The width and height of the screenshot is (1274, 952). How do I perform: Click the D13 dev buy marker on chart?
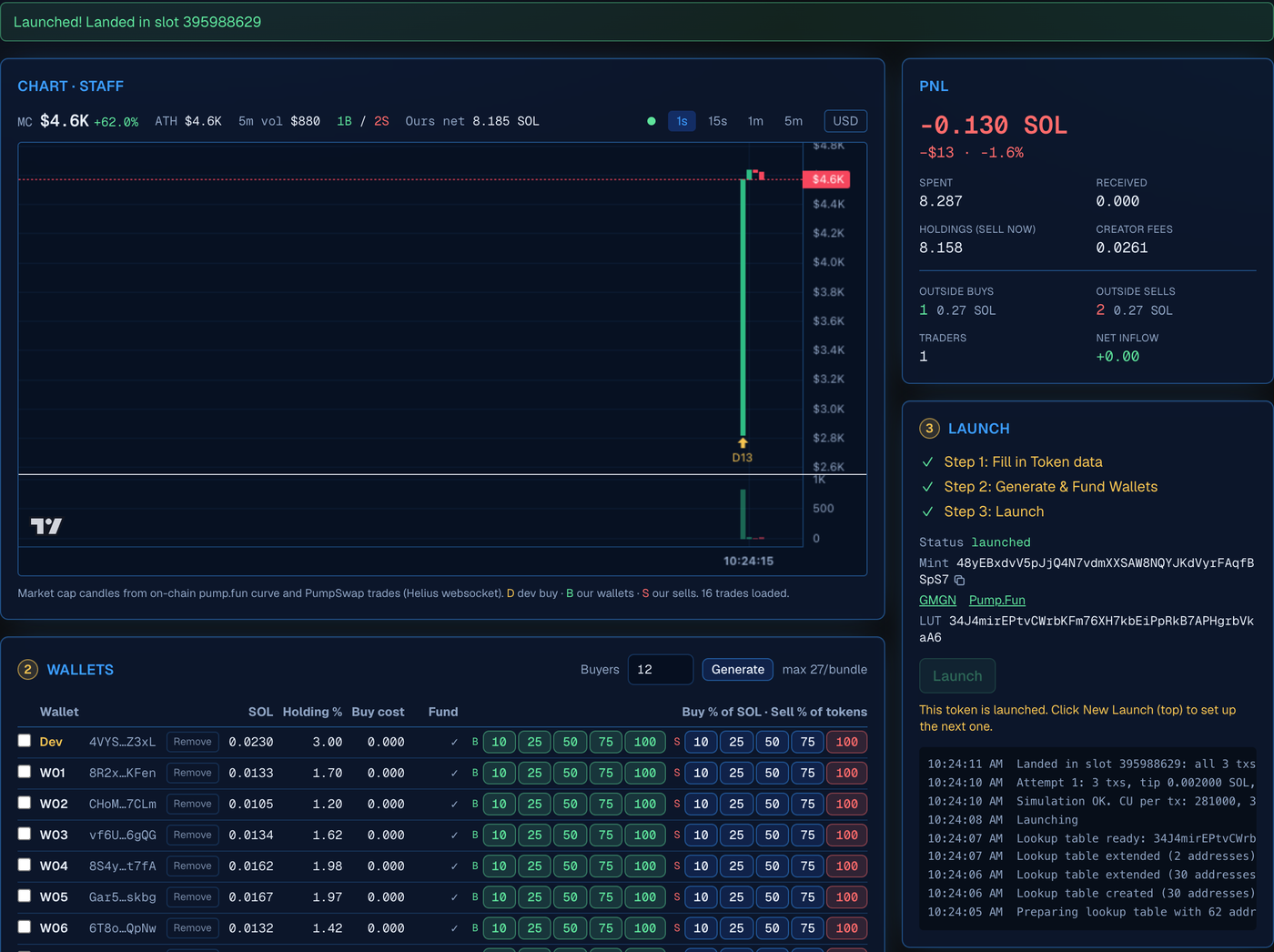click(x=743, y=451)
